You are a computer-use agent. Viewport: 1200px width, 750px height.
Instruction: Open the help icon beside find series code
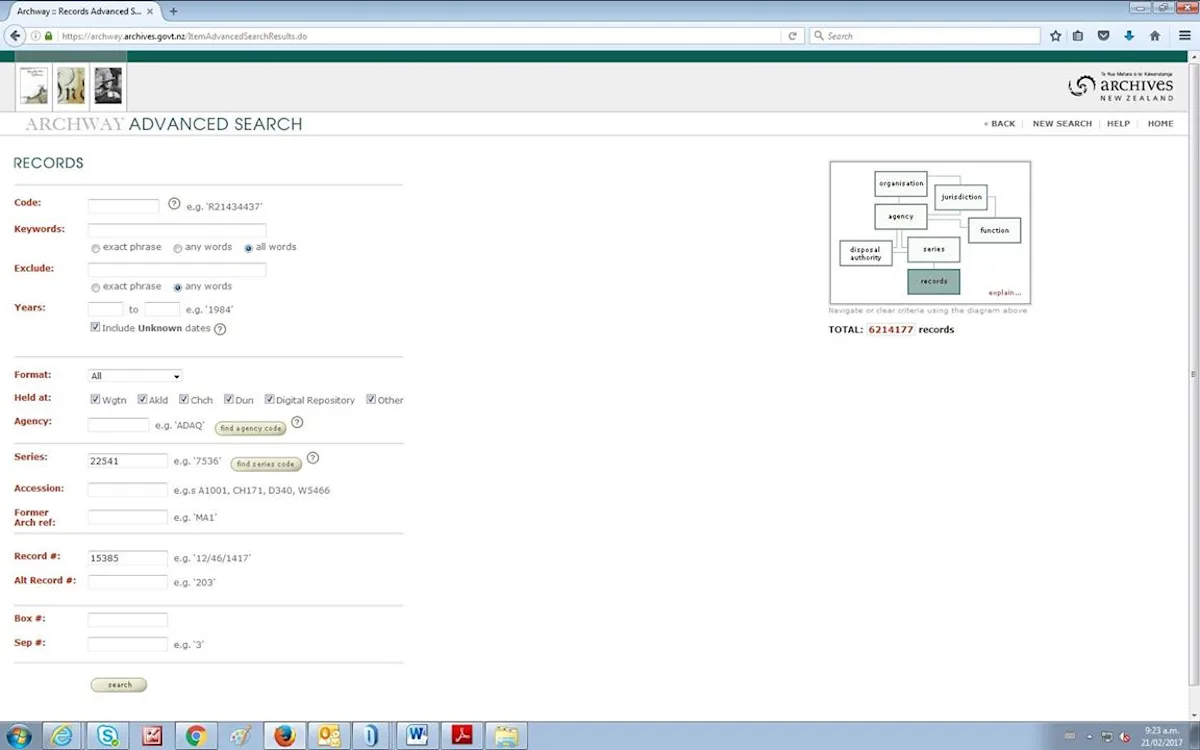click(x=313, y=459)
